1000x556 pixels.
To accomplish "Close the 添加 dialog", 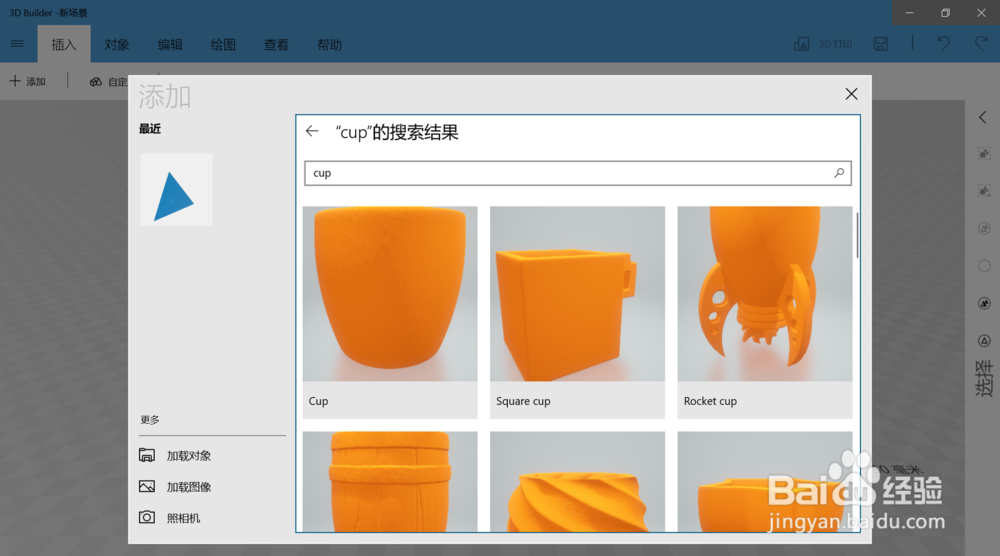I will point(851,94).
